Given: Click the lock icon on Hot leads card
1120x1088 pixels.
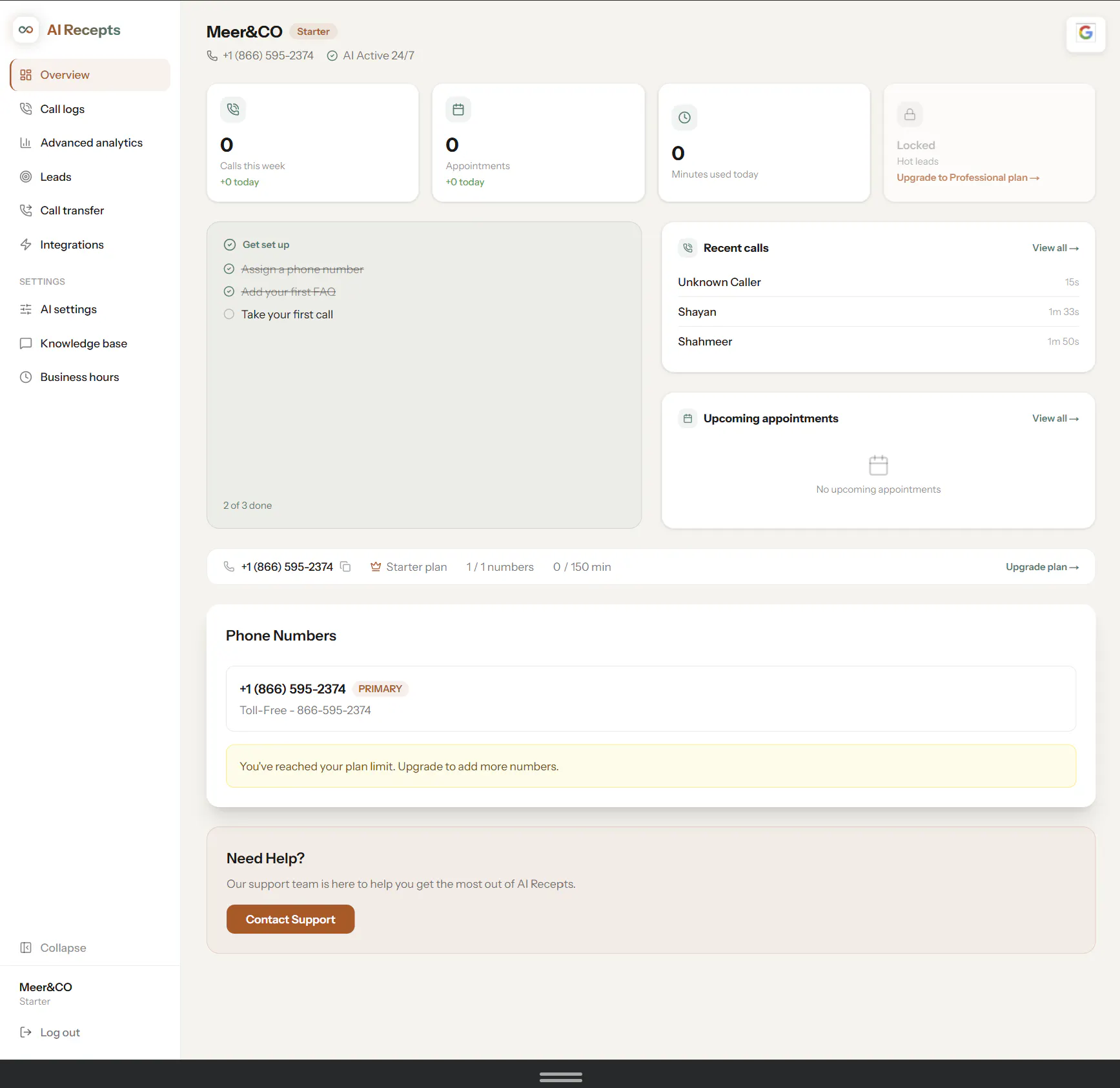Looking at the screenshot, I should pos(910,114).
